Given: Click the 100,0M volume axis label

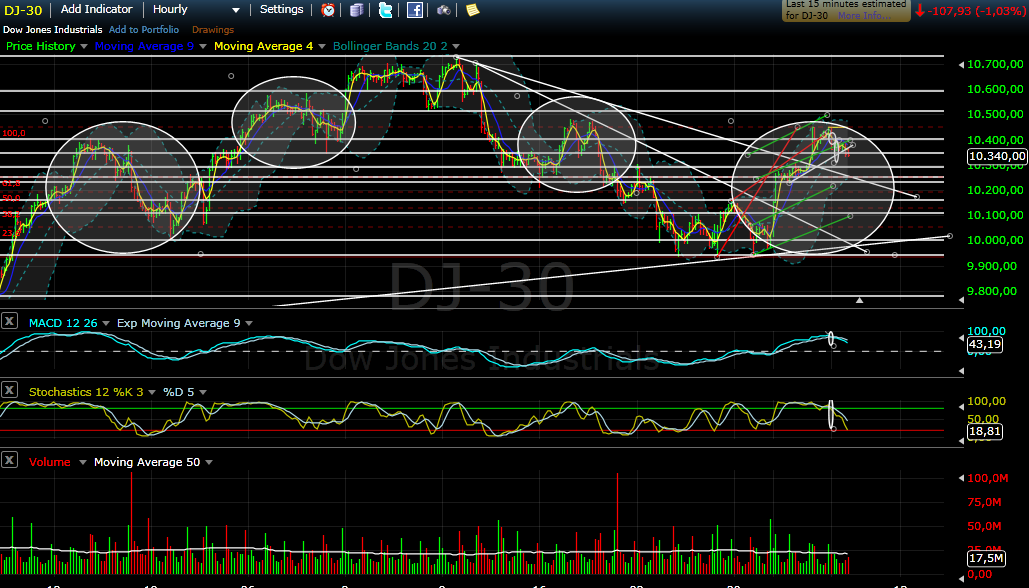Looking at the screenshot, I should 988,478.
